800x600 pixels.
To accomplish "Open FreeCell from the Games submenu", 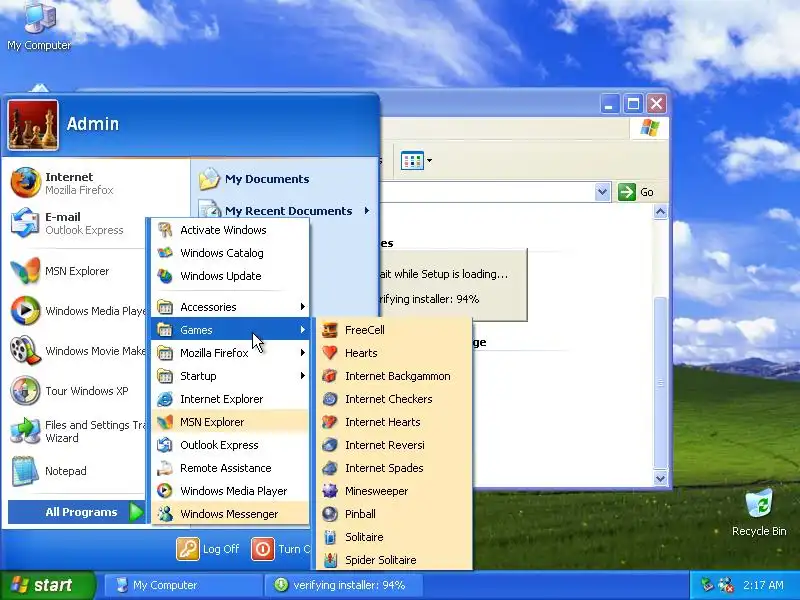I will click(394, 330).
